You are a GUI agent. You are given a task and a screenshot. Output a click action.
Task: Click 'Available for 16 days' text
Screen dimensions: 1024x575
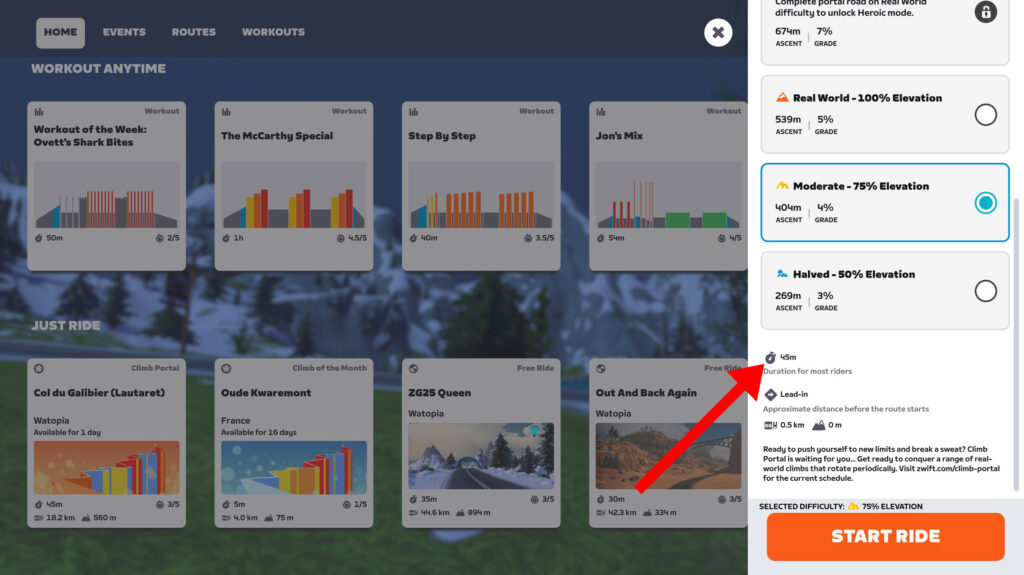pos(259,433)
